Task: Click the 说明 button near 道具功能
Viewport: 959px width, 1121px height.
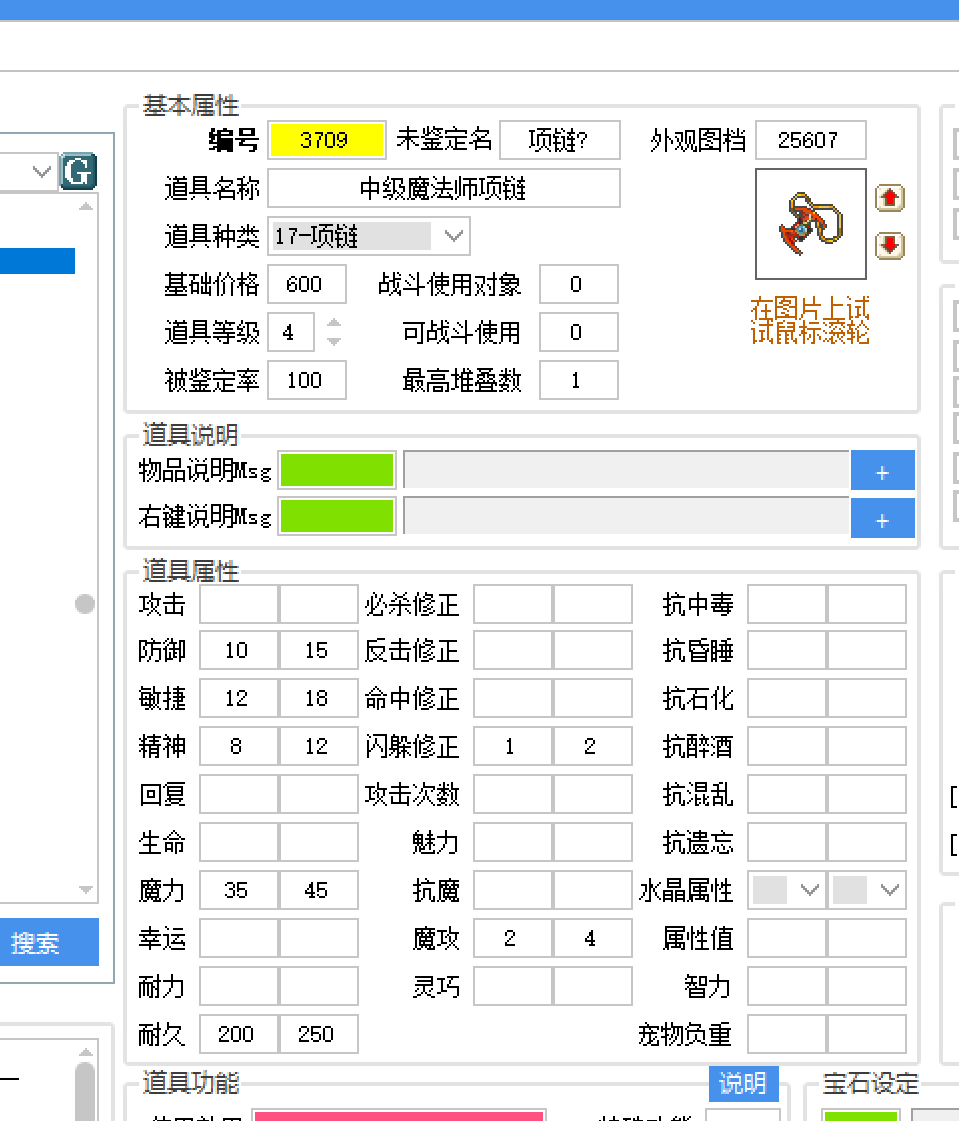Action: [x=743, y=1084]
